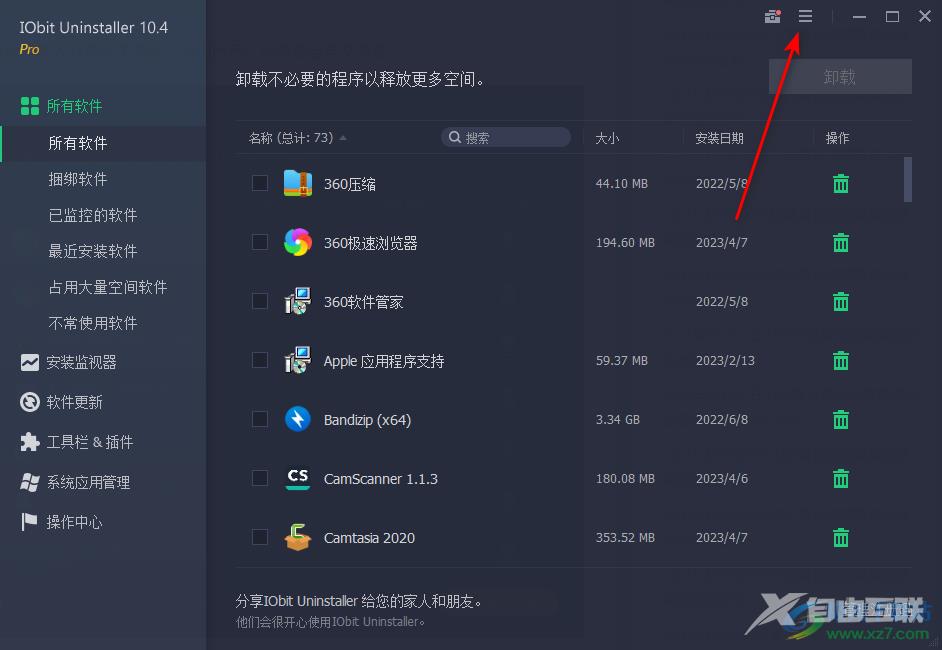
Task: Click the trash icon for Apple 应用程序支持
Action: [x=840, y=360]
